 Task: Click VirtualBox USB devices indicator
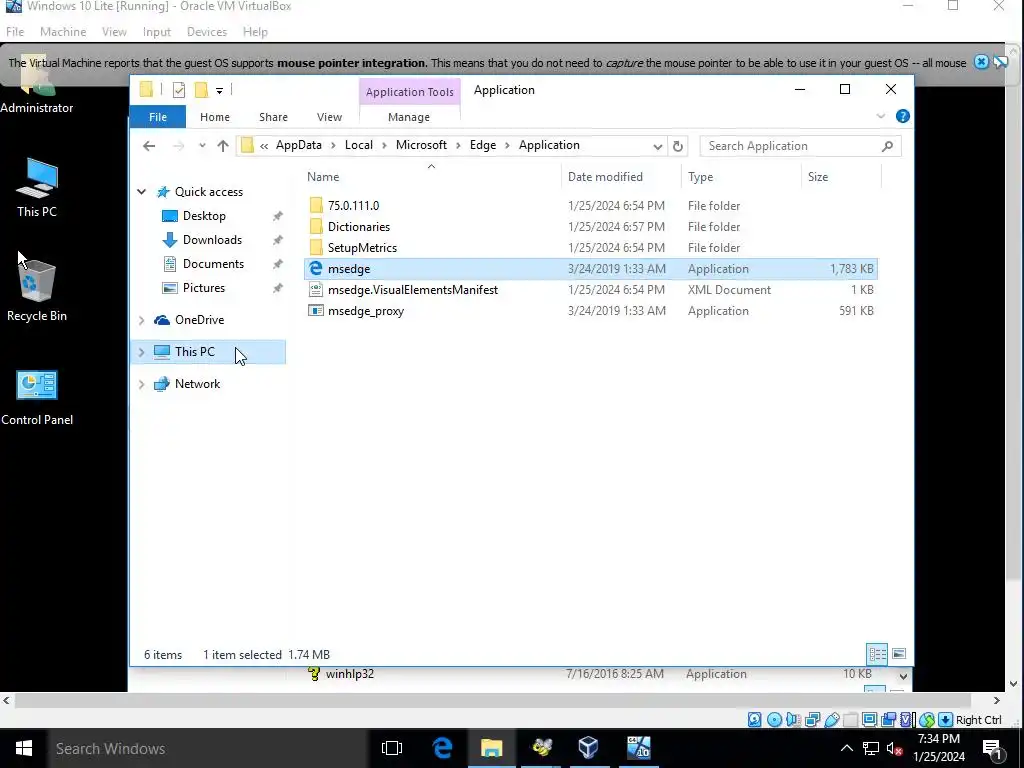tap(831, 720)
